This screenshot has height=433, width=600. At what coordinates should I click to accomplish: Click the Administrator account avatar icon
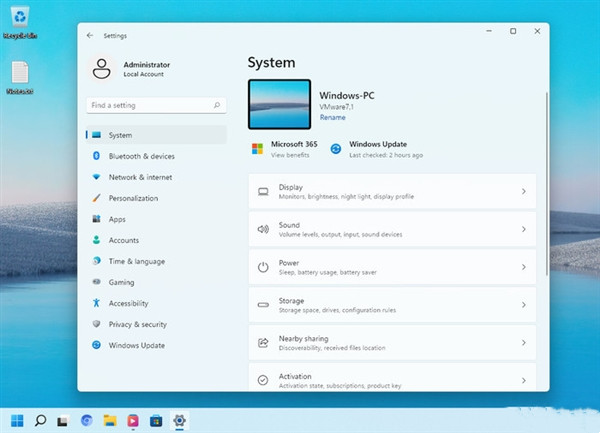click(101, 68)
